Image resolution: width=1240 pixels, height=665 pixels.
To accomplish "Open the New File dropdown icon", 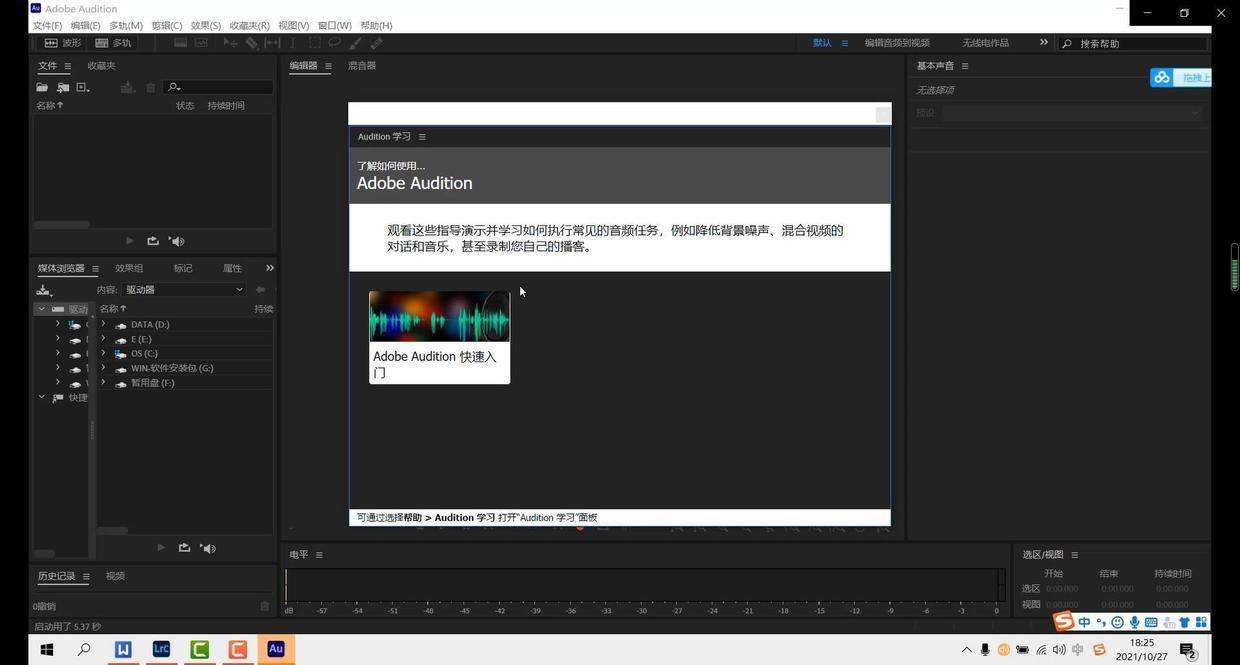I will pyautogui.click(x=83, y=88).
